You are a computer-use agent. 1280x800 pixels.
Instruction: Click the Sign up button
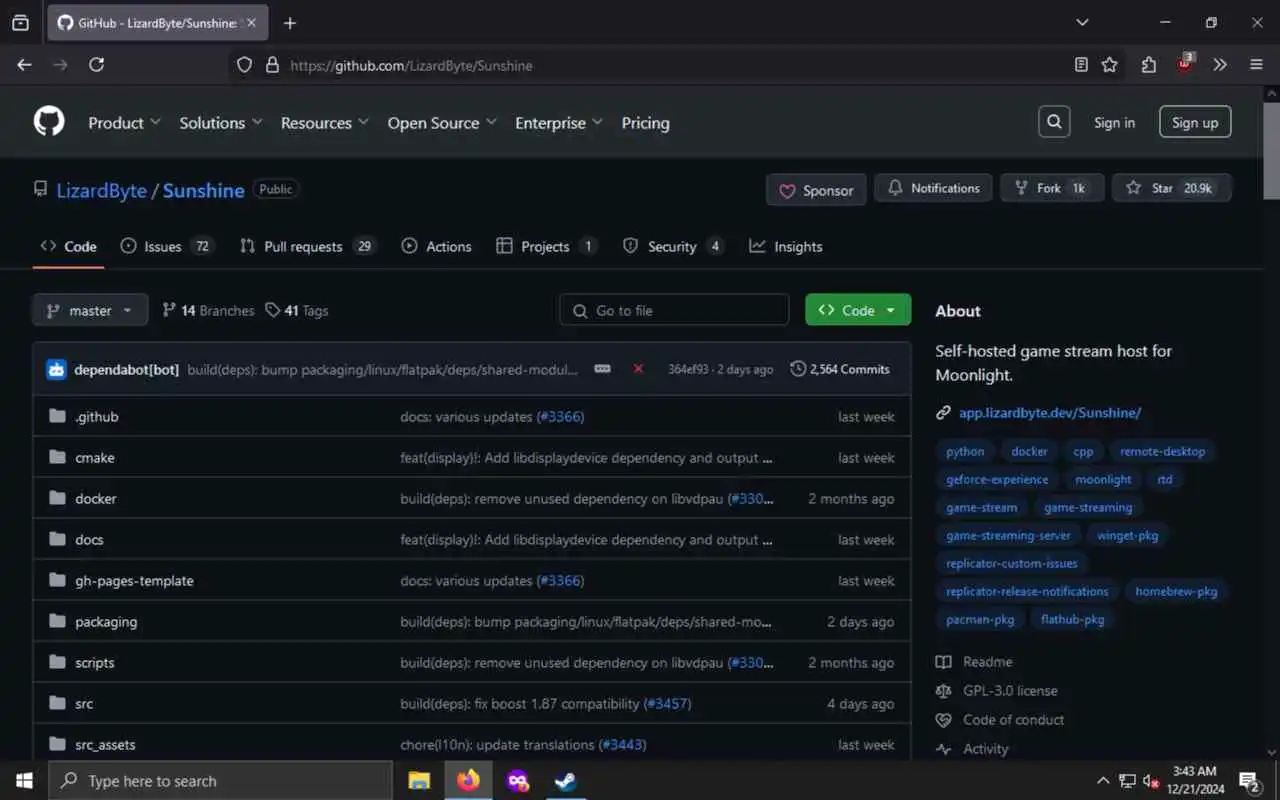tap(1195, 122)
